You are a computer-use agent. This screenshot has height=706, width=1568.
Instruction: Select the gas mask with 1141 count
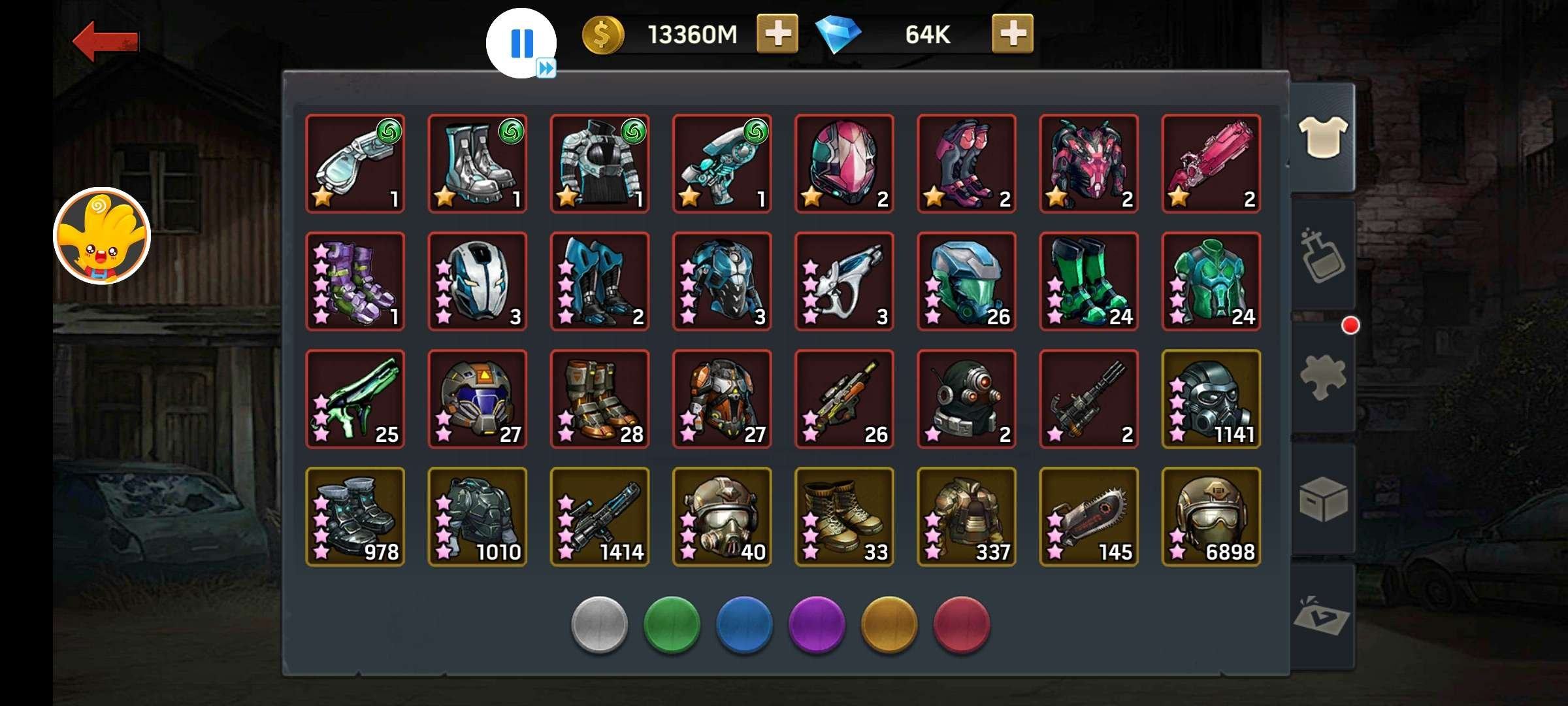coord(1211,399)
